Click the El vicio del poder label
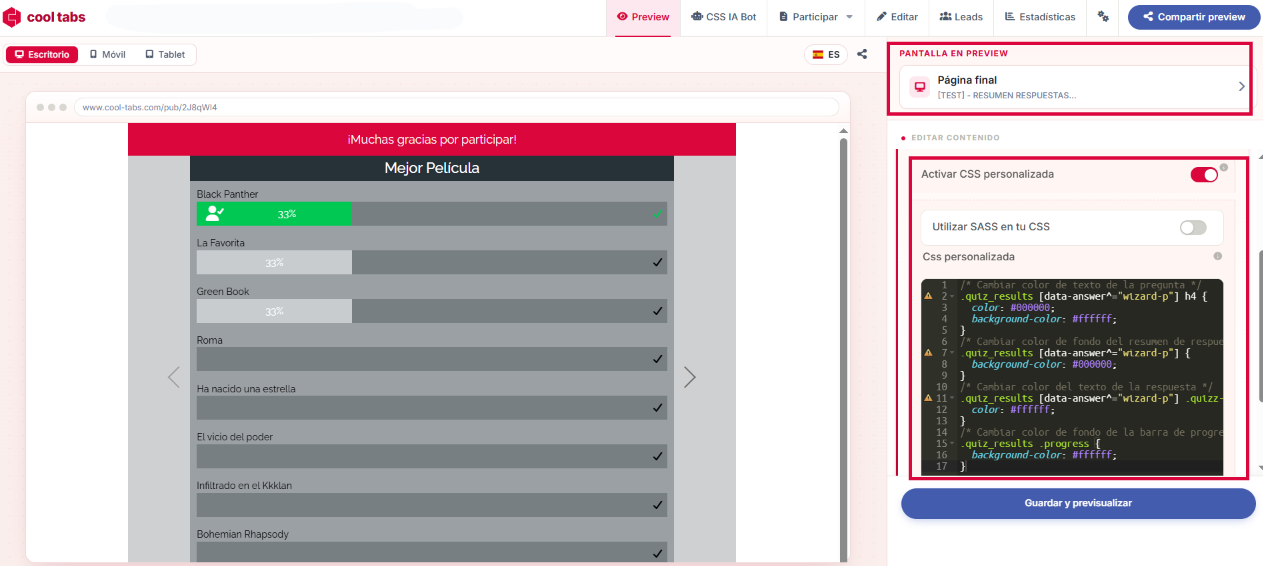1263x566 pixels. click(x=235, y=437)
